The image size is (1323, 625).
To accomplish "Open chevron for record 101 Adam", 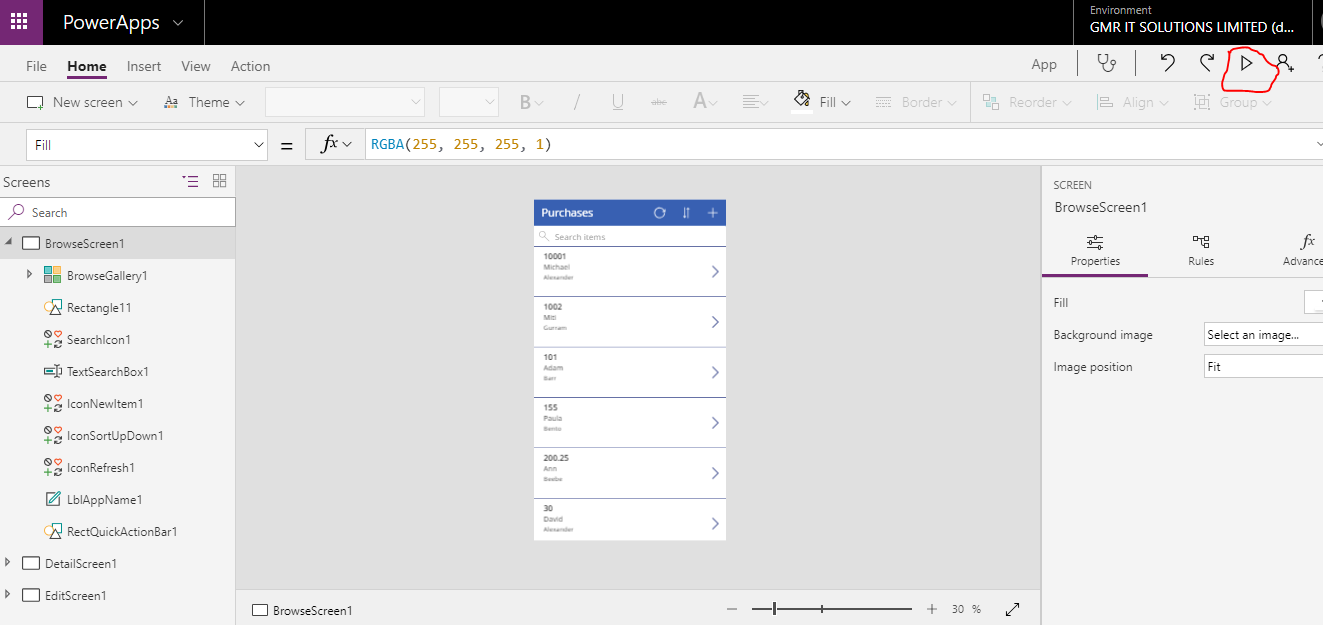I will point(715,372).
